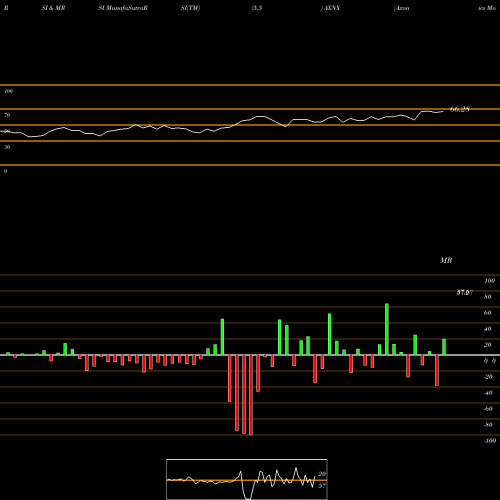The image size is (500, 500).
Task: Click the MR chart's 60 axis label
Action: coord(488,313)
